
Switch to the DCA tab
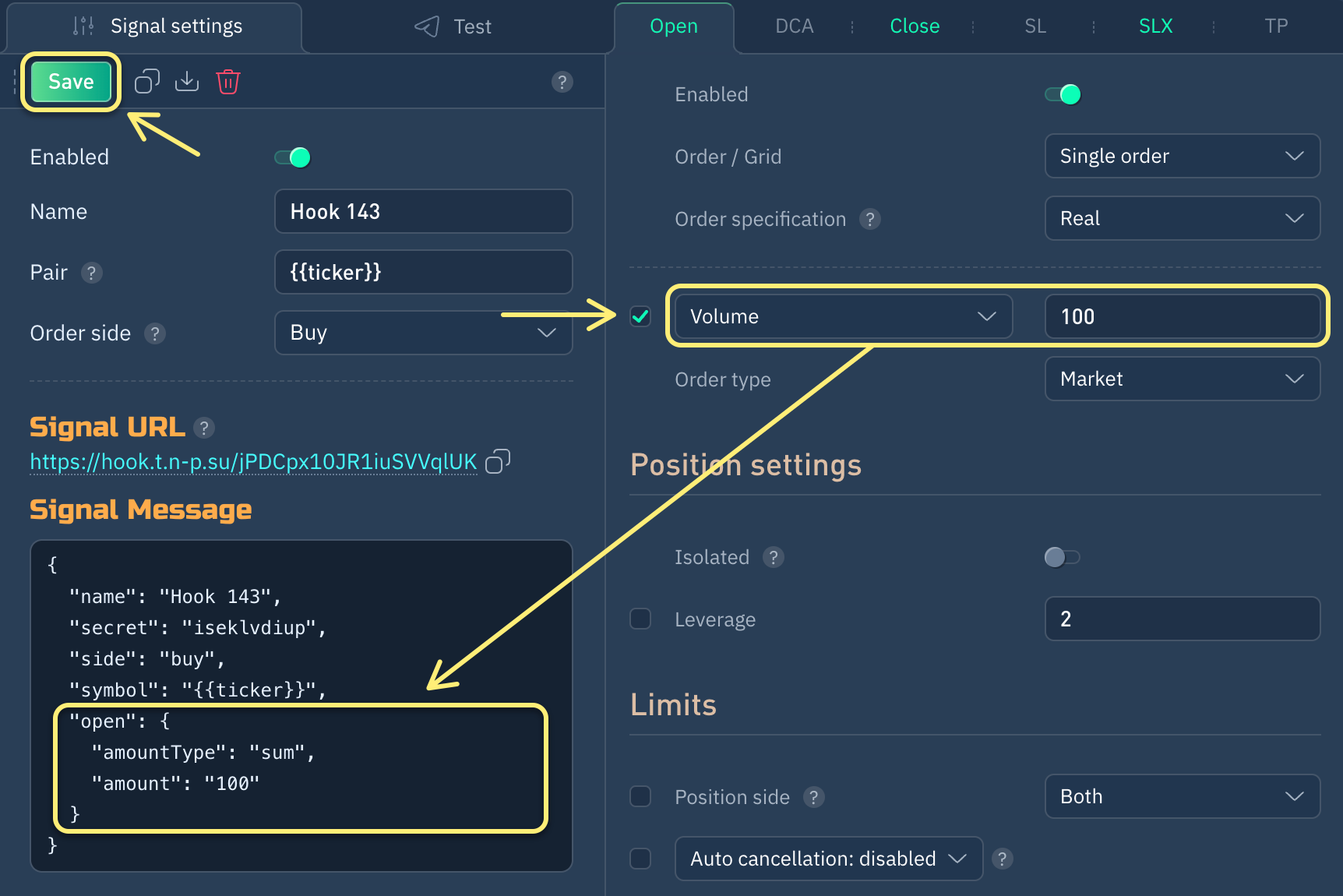click(x=794, y=26)
